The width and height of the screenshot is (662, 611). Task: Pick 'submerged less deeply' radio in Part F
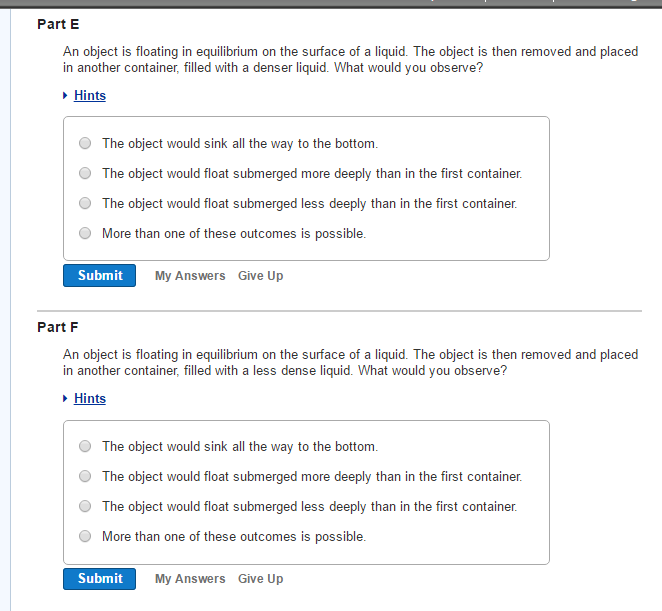click(85, 506)
